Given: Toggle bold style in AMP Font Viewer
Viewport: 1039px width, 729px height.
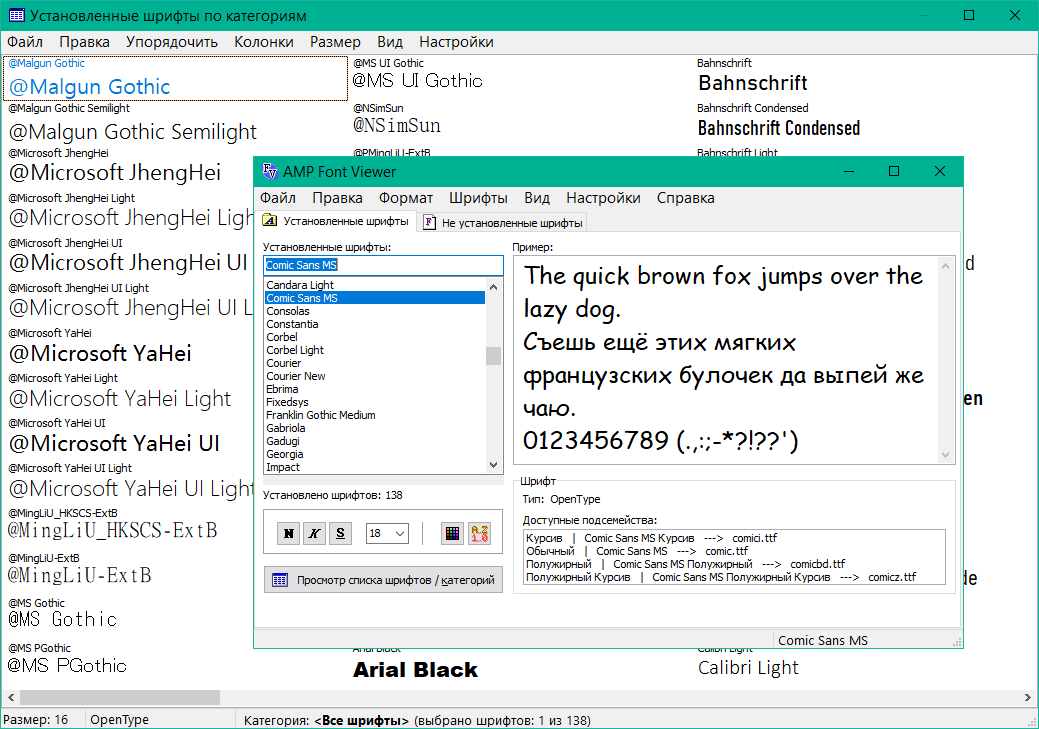Looking at the screenshot, I should (289, 533).
